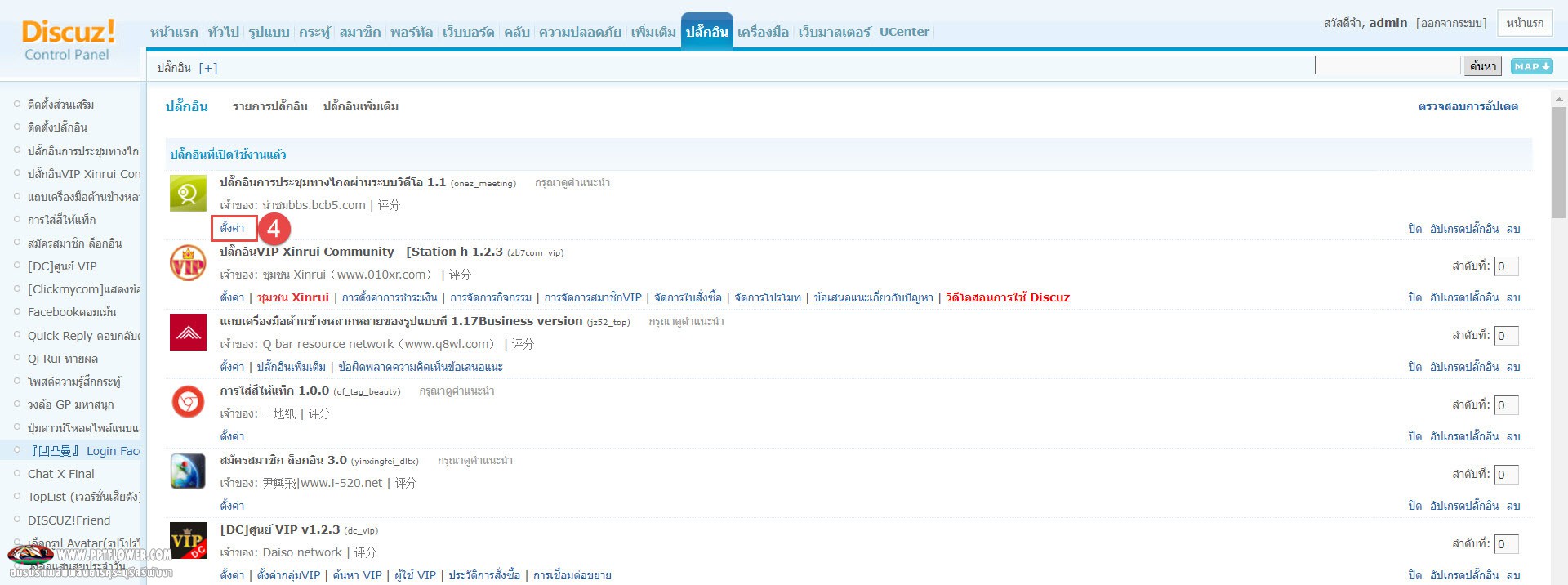
Task: Open the เพิ่มเติม menu
Action: (653, 32)
